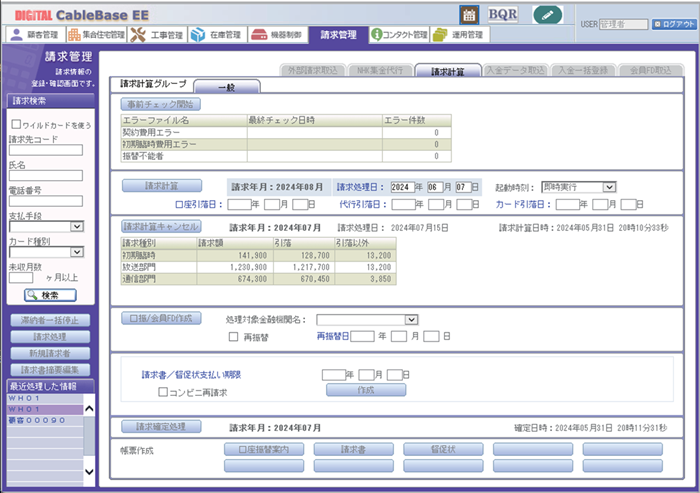The width and height of the screenshot is (700, 493).
Task: Expand the 支払手段 dropdown
Action: [x=45, y=227]
